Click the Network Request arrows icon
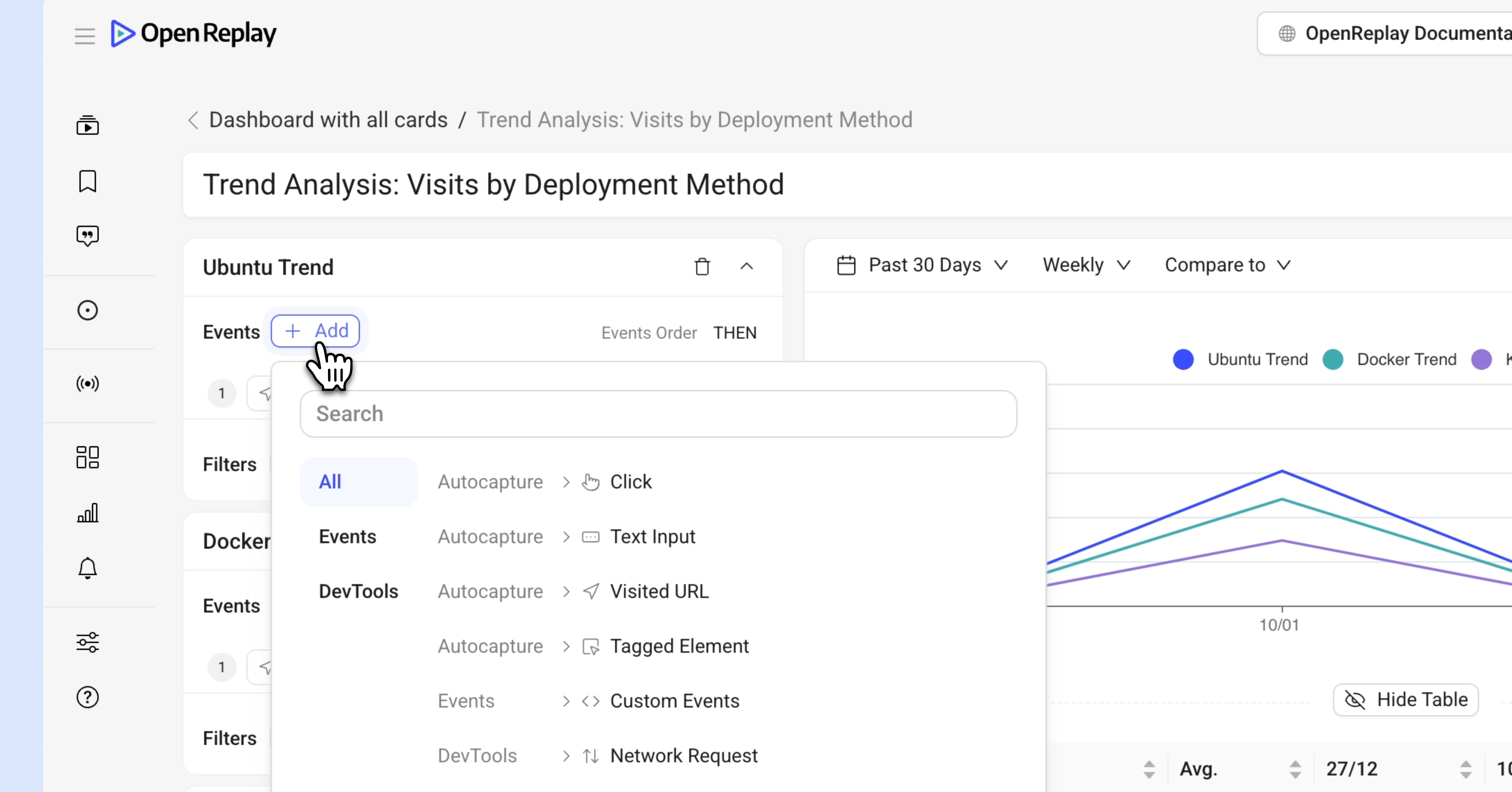This screenshot has width=1512, height=792. (x=590, y=756)
